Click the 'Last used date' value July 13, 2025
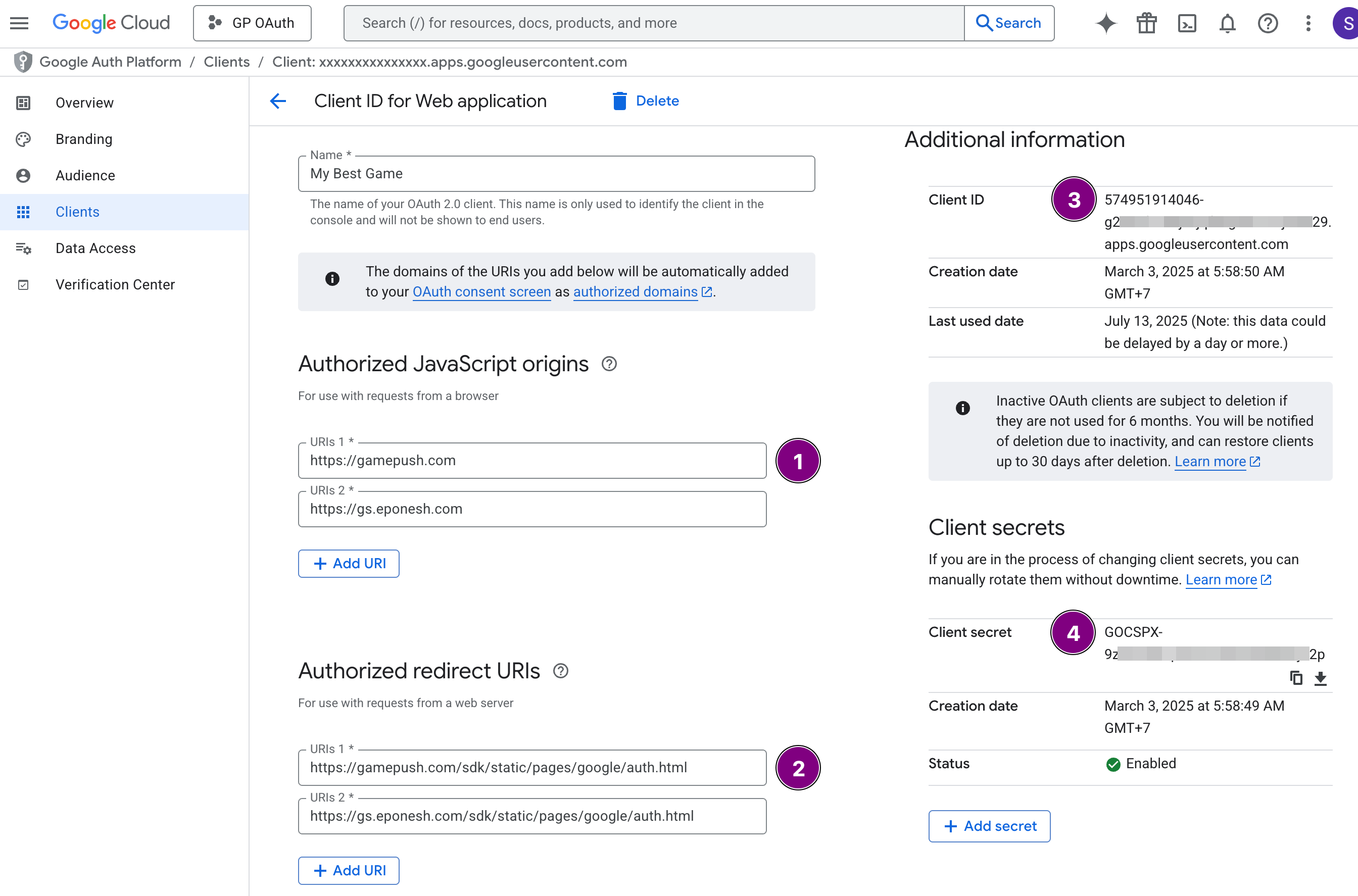 1215,332
